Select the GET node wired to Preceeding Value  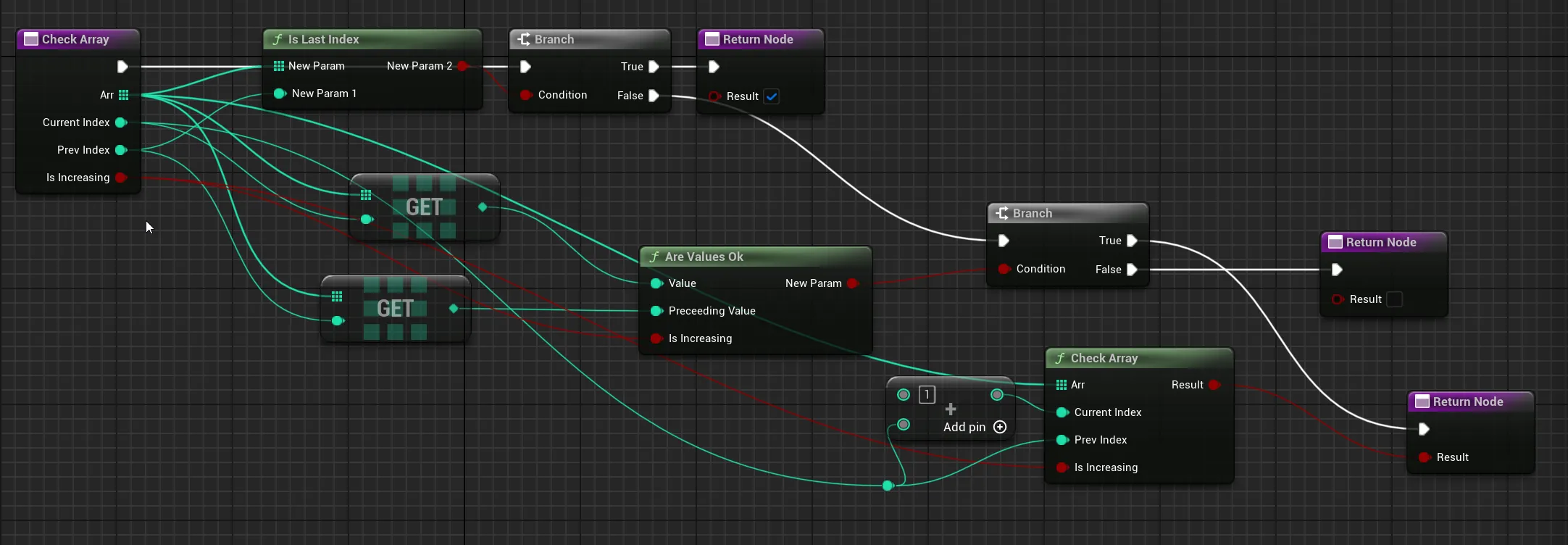tap(396, 309)
